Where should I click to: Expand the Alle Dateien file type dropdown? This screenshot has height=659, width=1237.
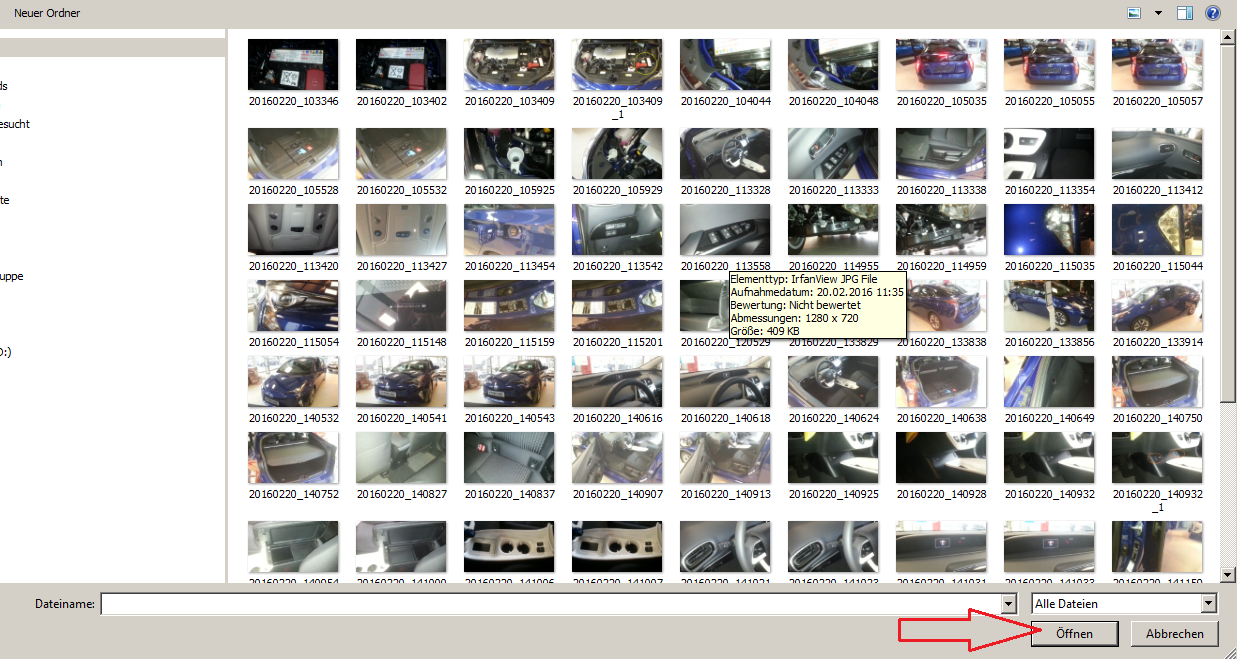[x=1208, y=603]
